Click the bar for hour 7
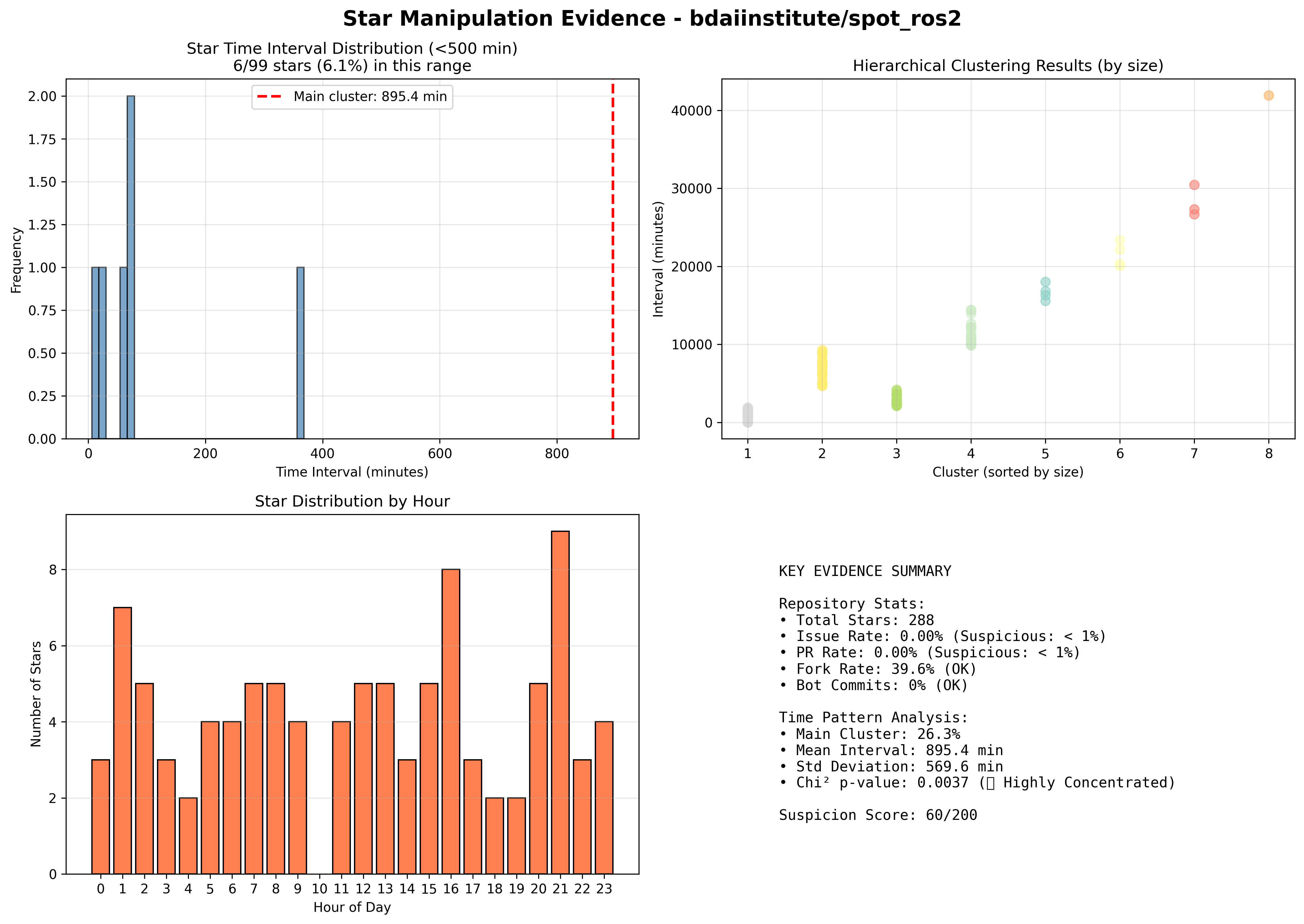Screen dimensions: 1304x924 254,778
